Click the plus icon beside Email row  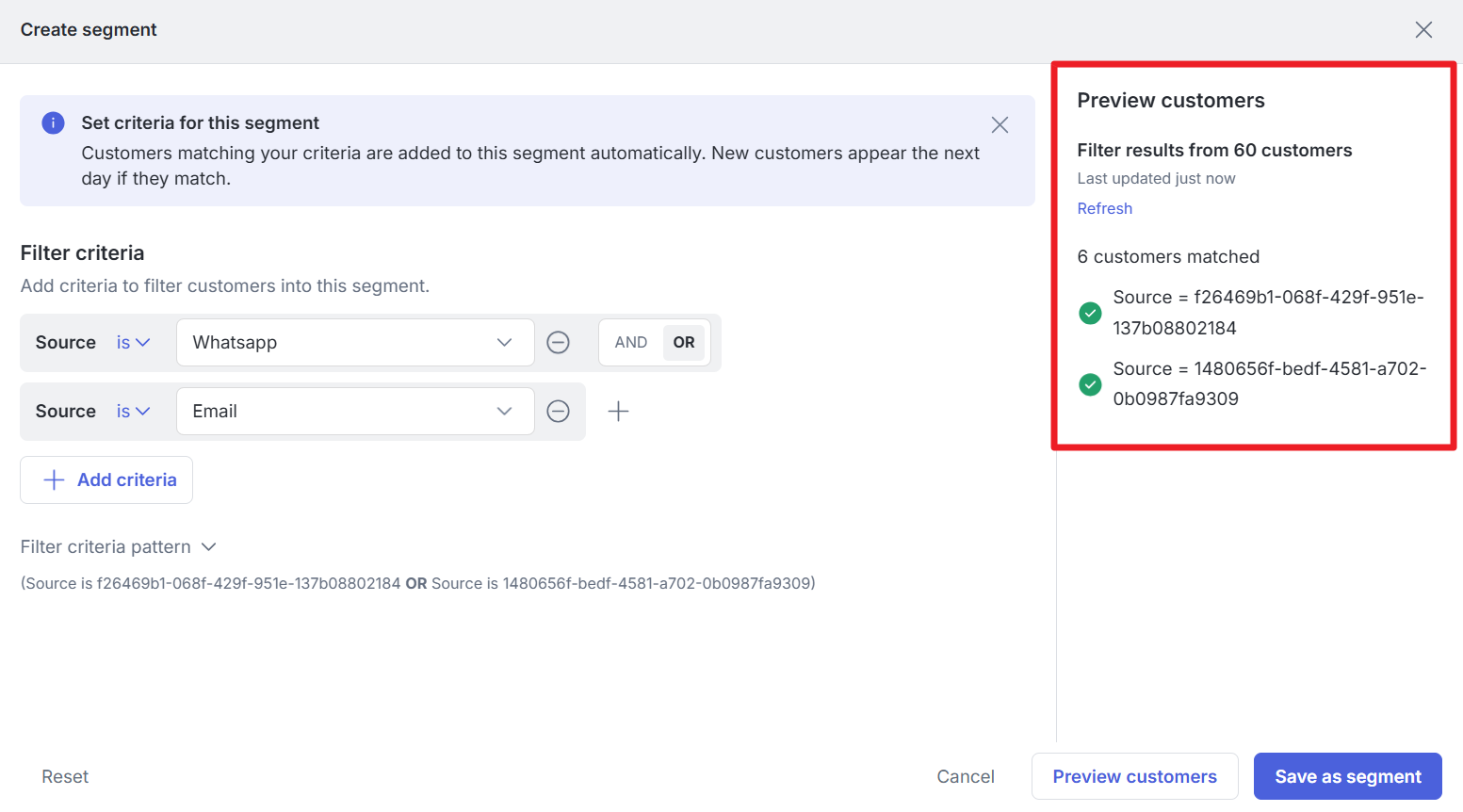618,412
